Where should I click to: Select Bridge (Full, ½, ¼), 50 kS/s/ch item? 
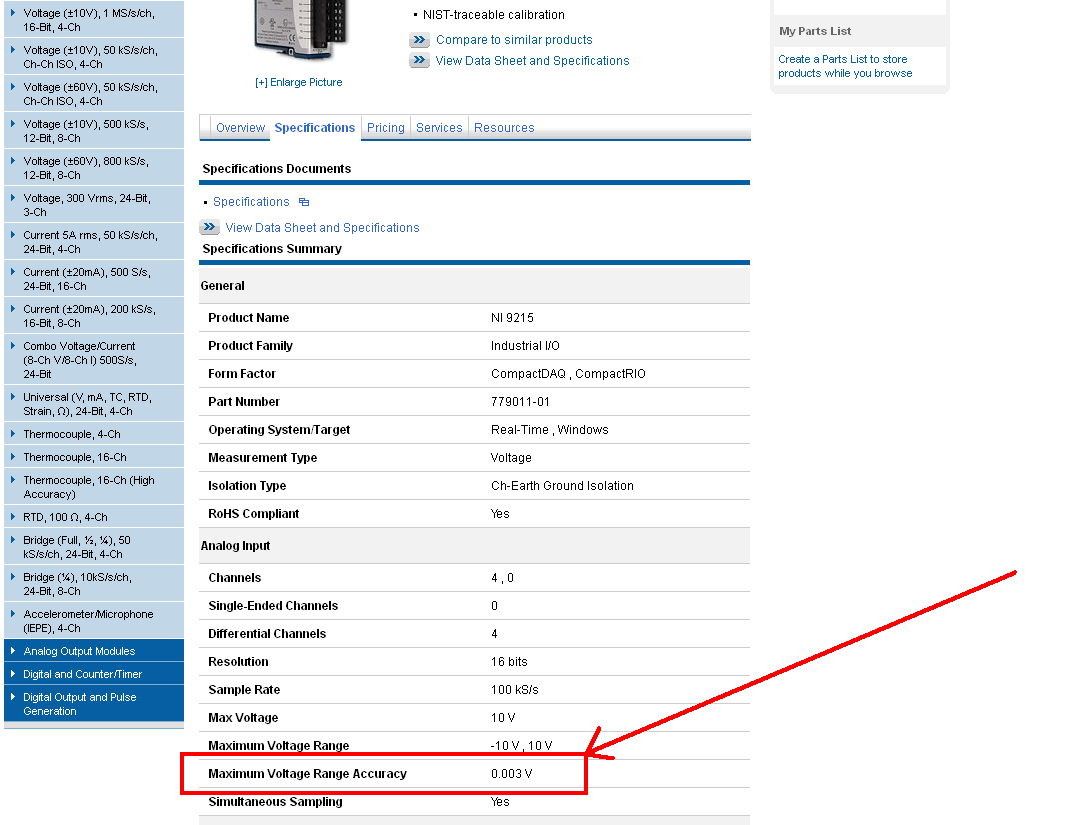pyautogui.click(x=94, y=547)
